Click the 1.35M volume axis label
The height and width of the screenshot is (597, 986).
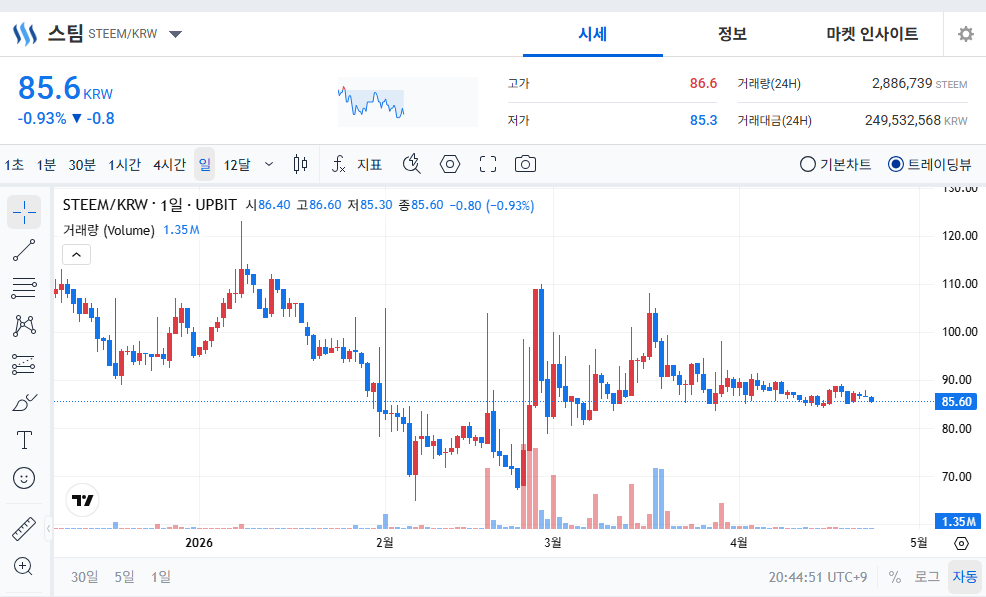(956, 521)
